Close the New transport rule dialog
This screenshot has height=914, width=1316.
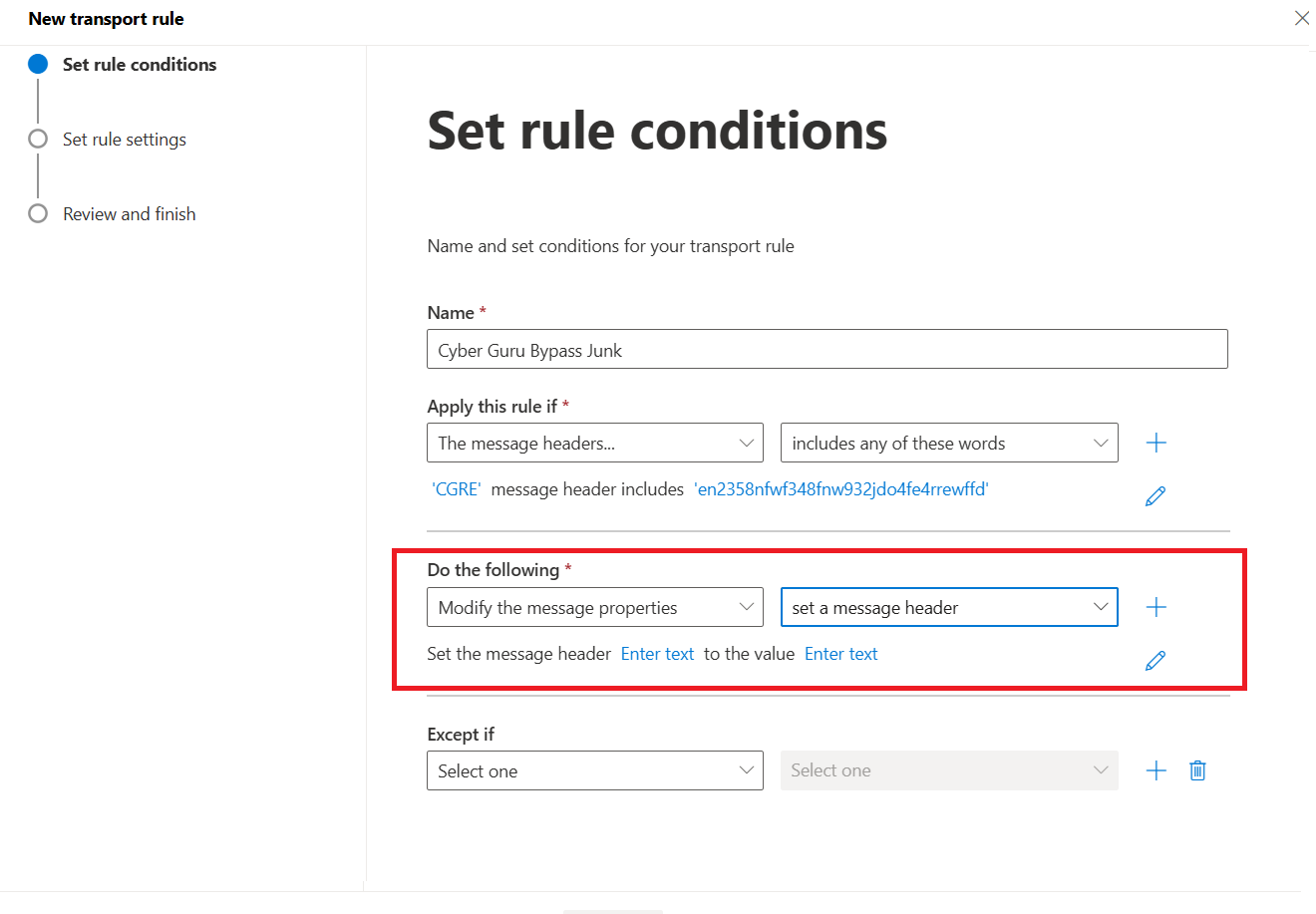point(1302,18)
